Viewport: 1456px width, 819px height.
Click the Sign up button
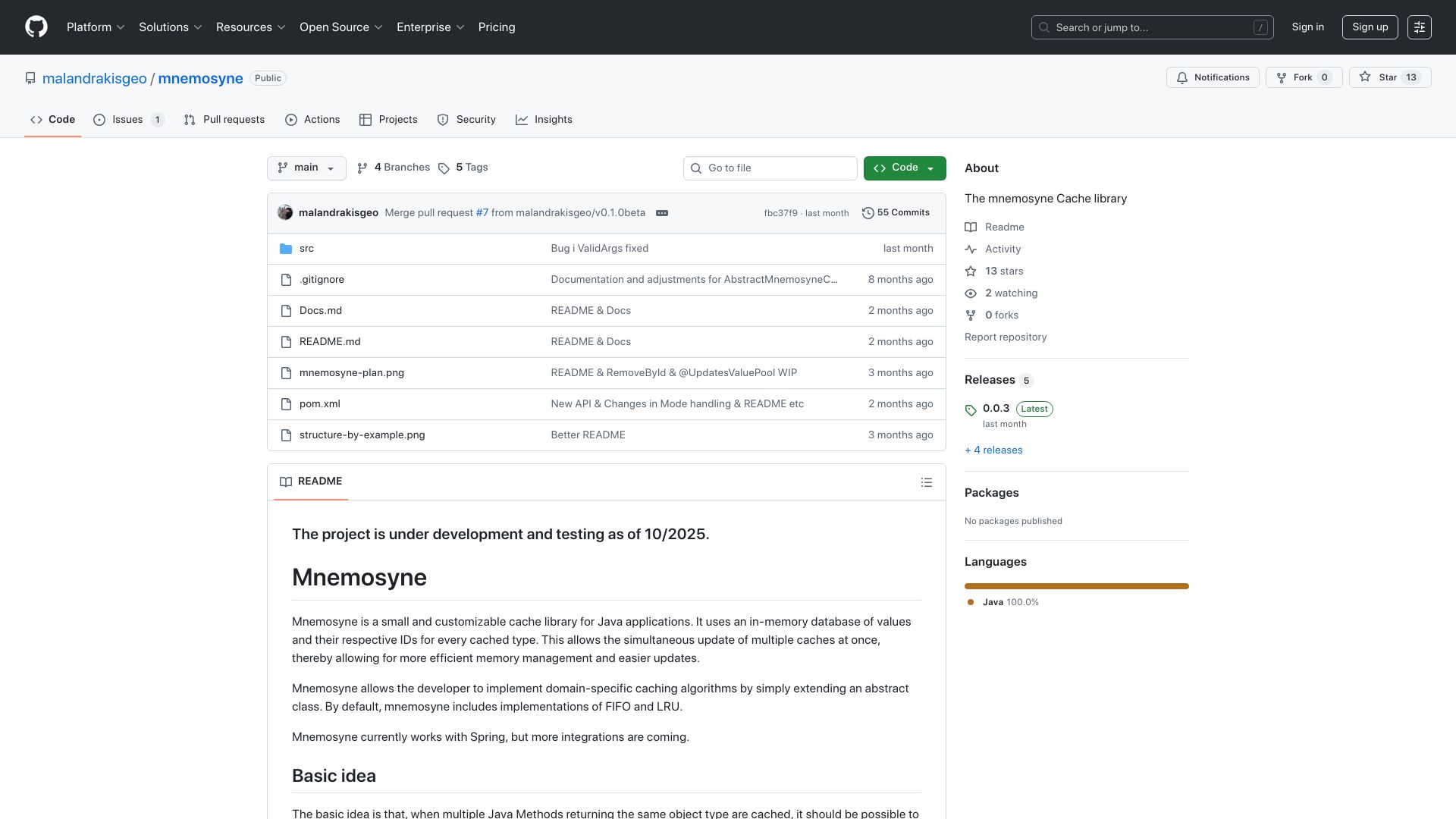click(1370, 27)
